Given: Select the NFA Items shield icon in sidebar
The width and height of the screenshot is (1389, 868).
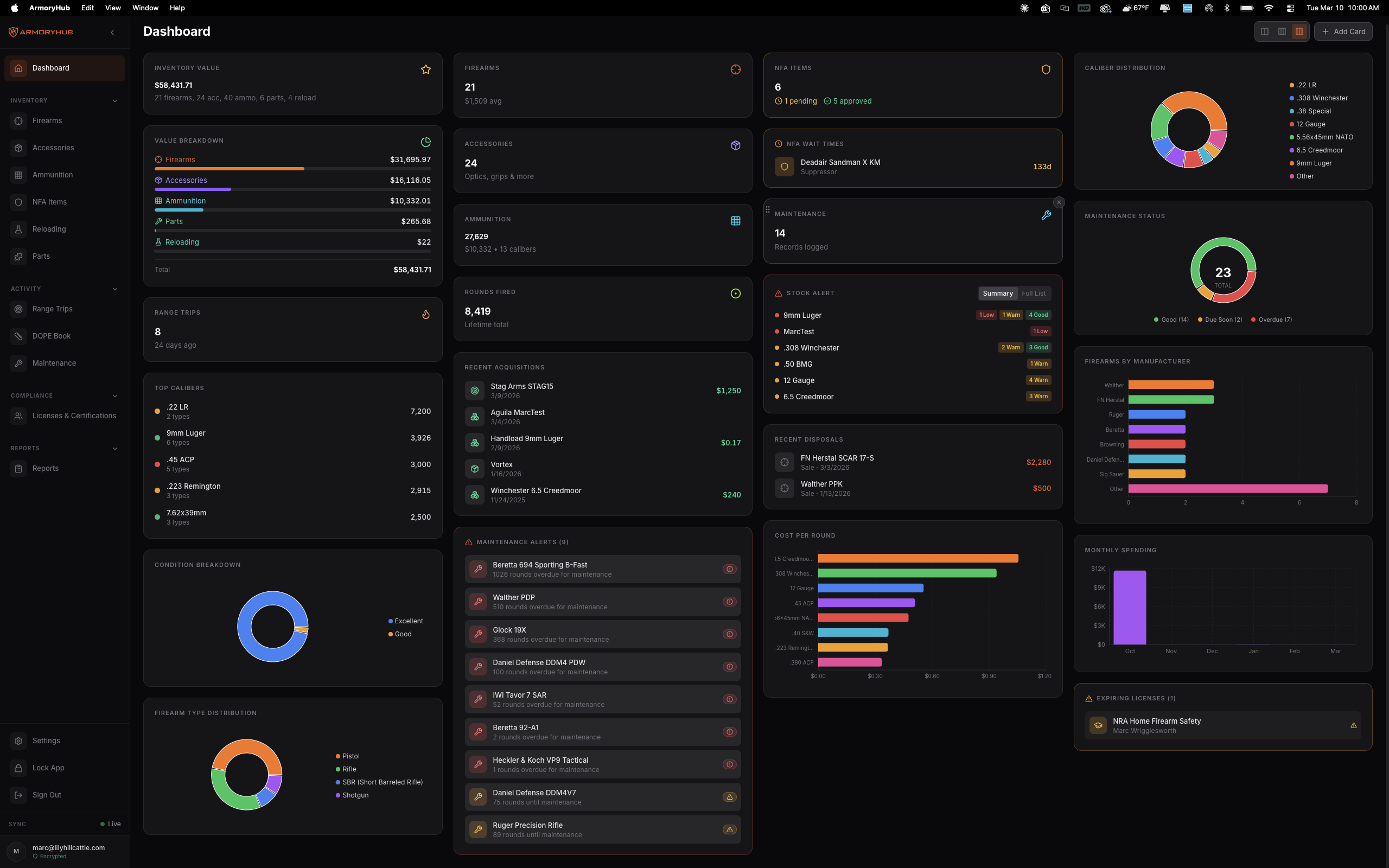Looking at the screenshot, I should coord(18,202).
